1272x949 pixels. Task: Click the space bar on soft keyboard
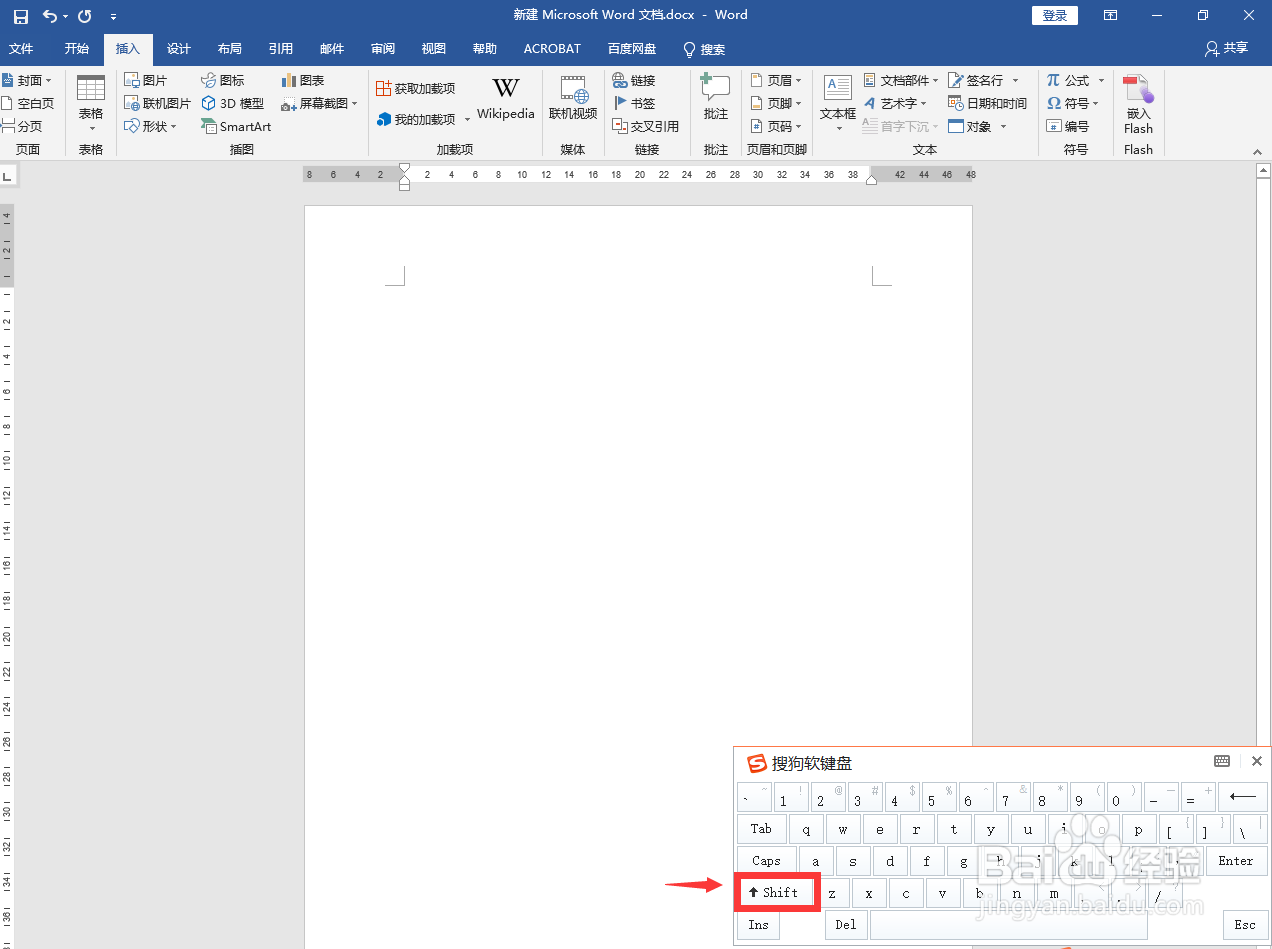pos(1008,925)
